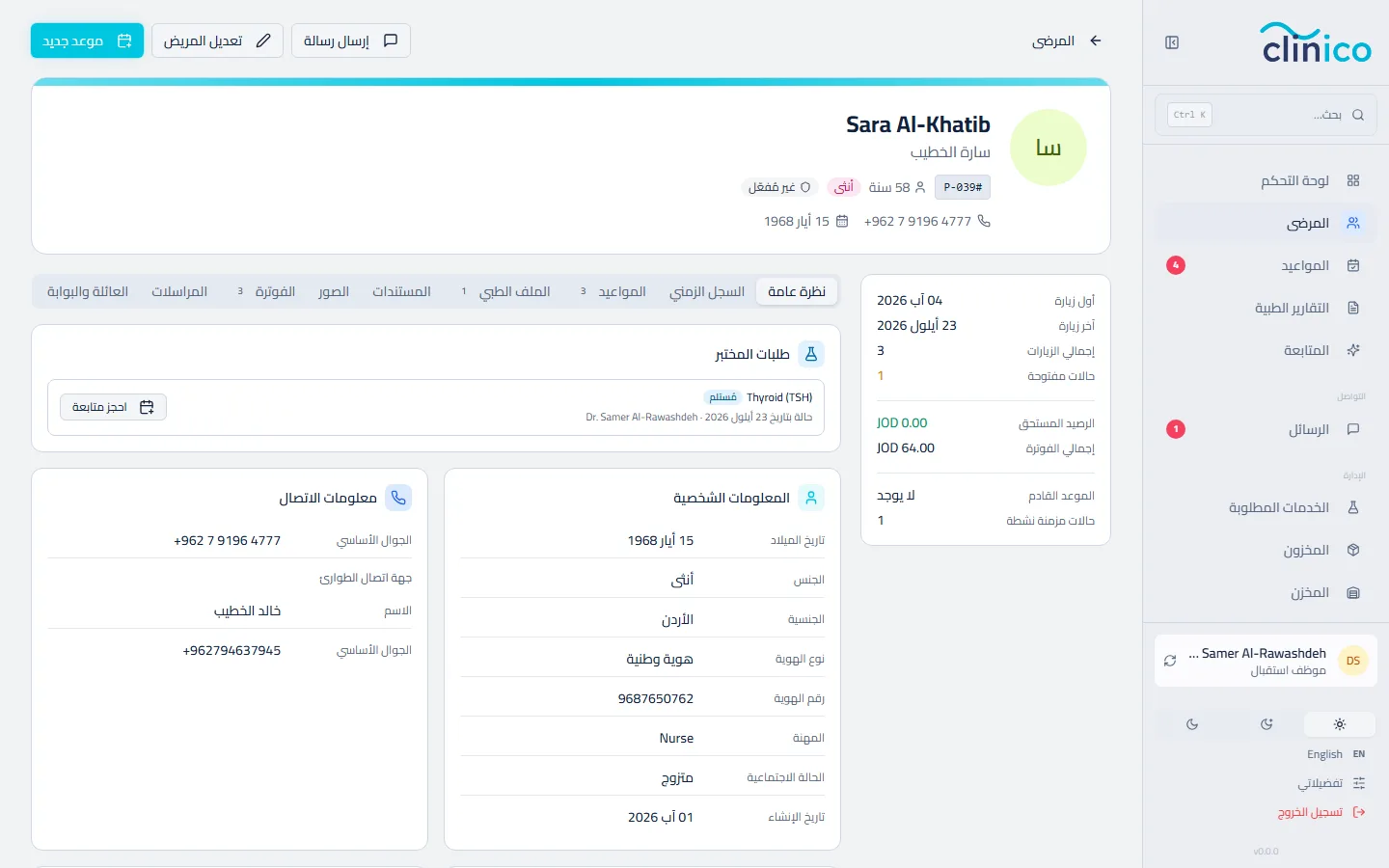Click احجز متابعة to book a follow-up
Screen dimensions: 1389x868
click(113, 407)
